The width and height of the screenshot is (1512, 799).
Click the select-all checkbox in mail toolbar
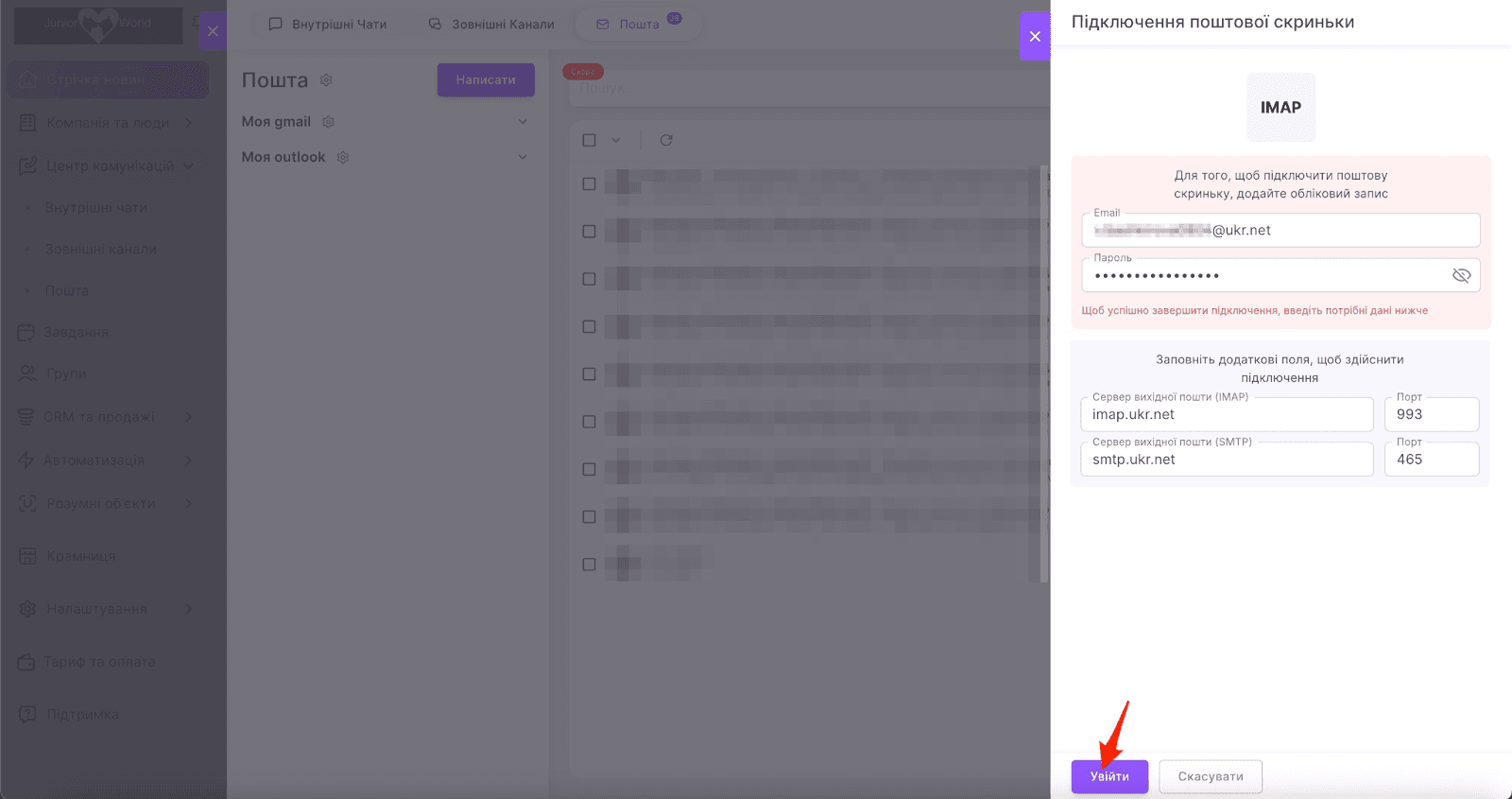tap(589, 140)
